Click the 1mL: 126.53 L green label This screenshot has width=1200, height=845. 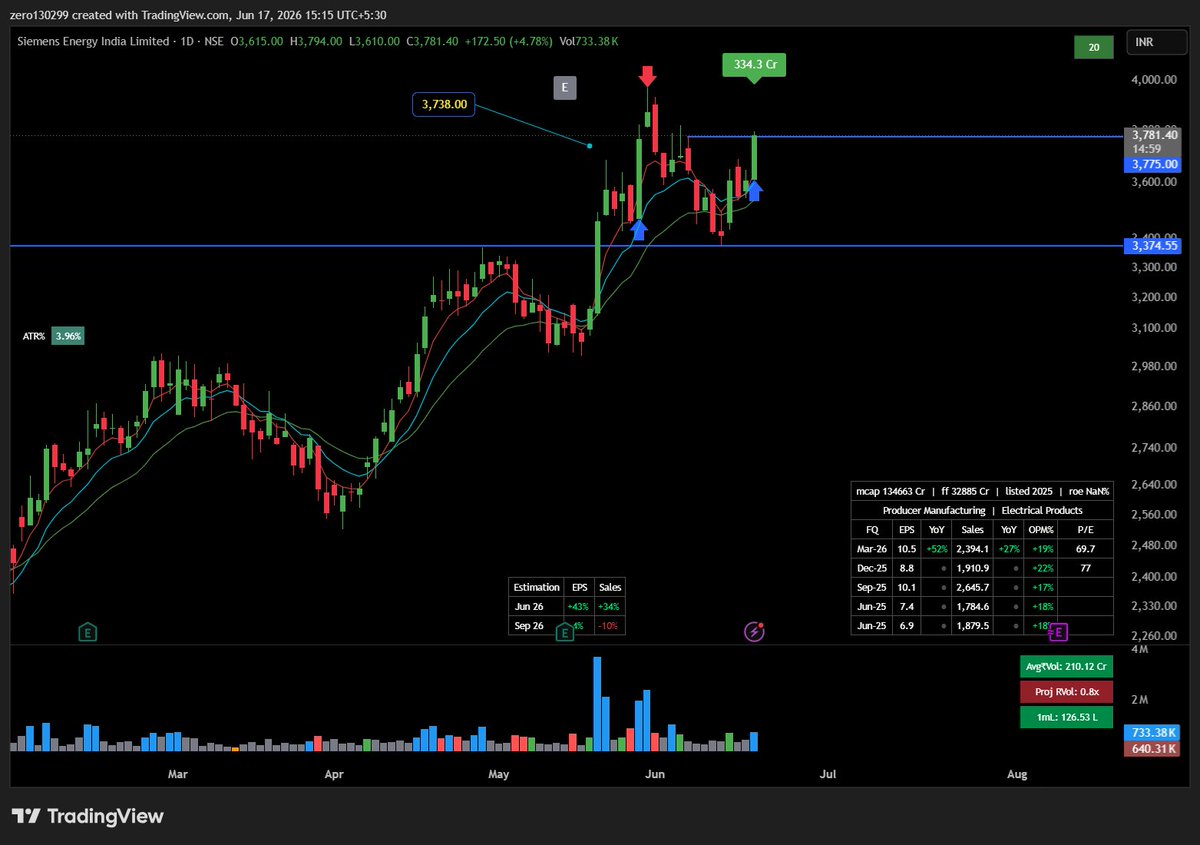click(x=1066, y=717)
